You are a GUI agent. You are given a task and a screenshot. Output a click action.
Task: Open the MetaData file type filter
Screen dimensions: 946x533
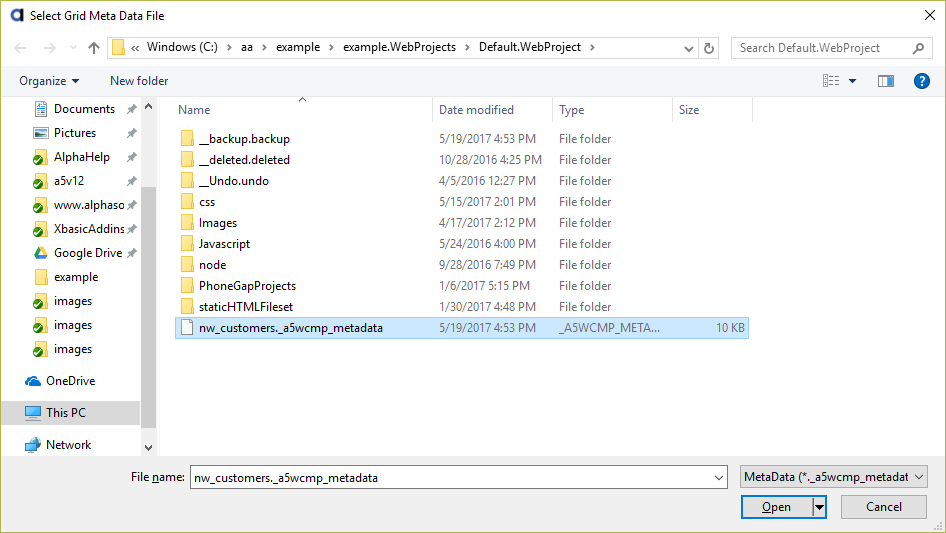click(x=834, y=477)
